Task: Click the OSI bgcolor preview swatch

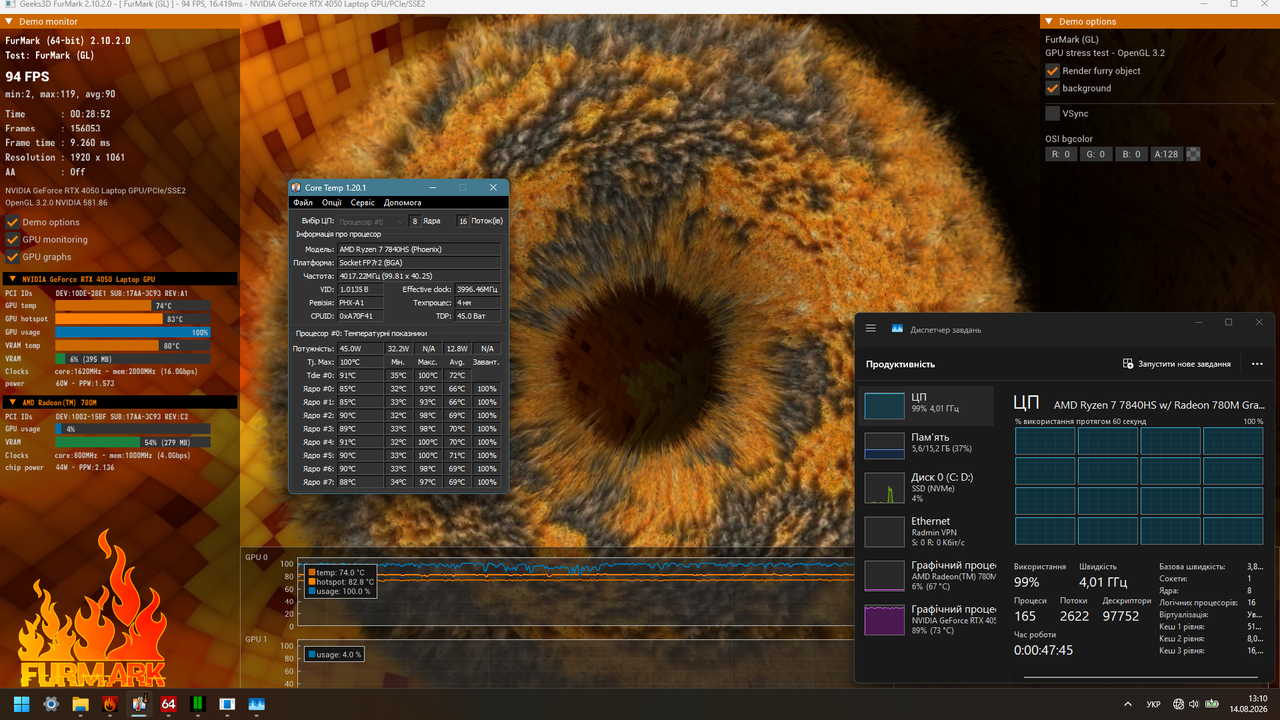Action: pos(1192,154)
